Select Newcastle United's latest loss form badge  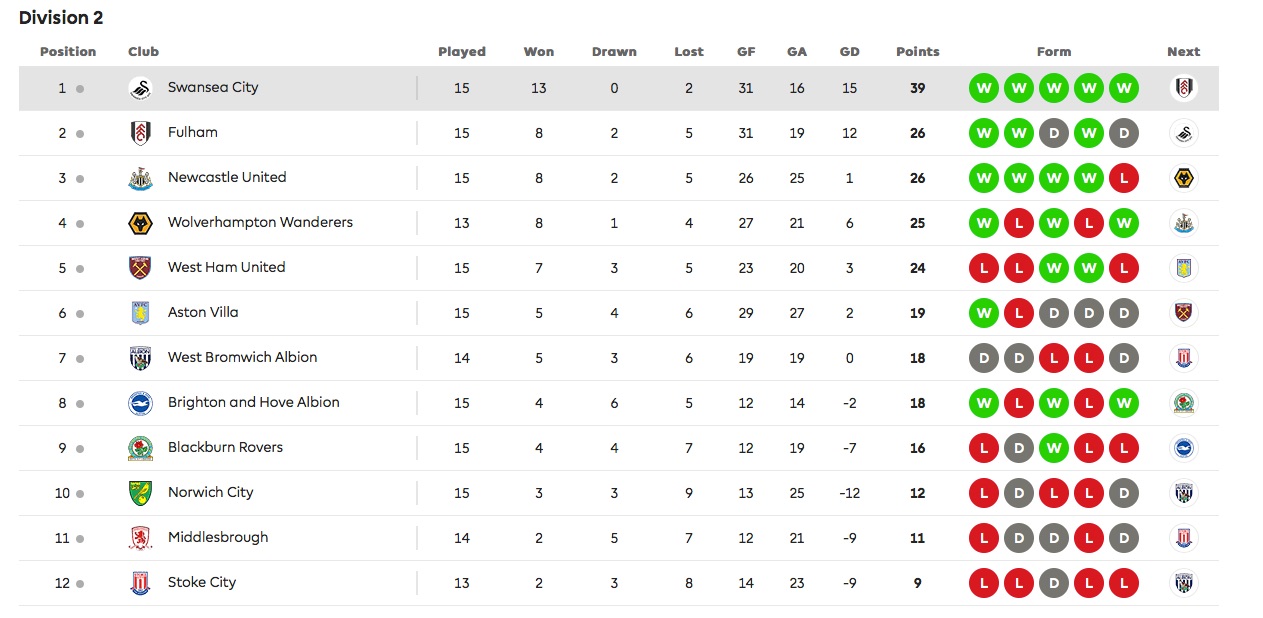click(1124, 179)
